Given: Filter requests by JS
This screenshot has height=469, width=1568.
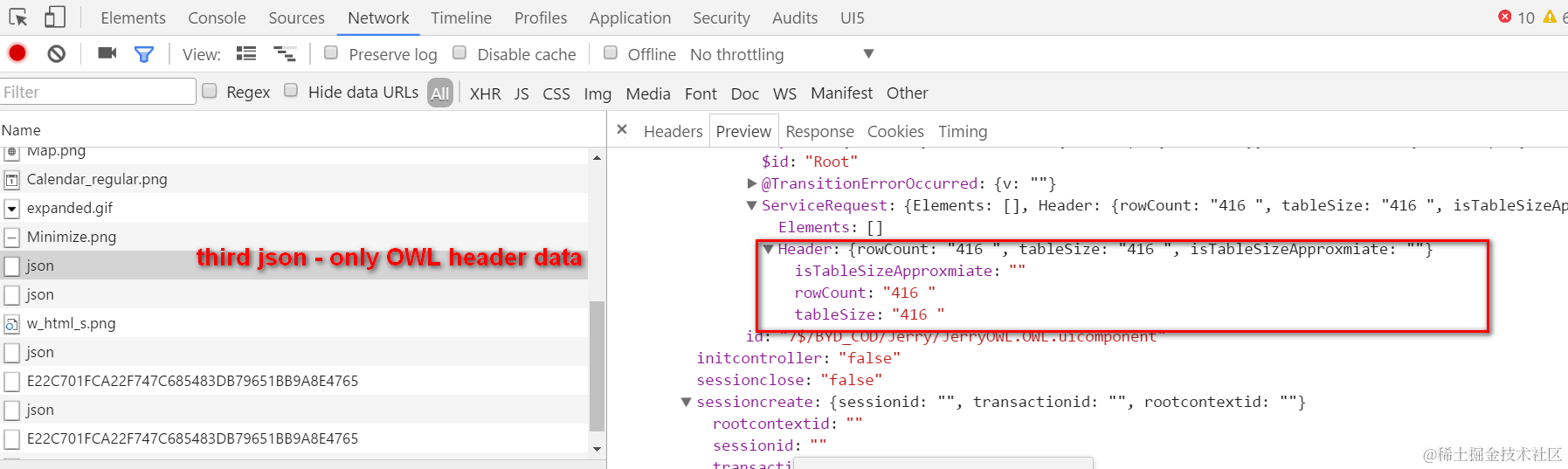Looking at the screenshot, I should click(x=522, y=93).
